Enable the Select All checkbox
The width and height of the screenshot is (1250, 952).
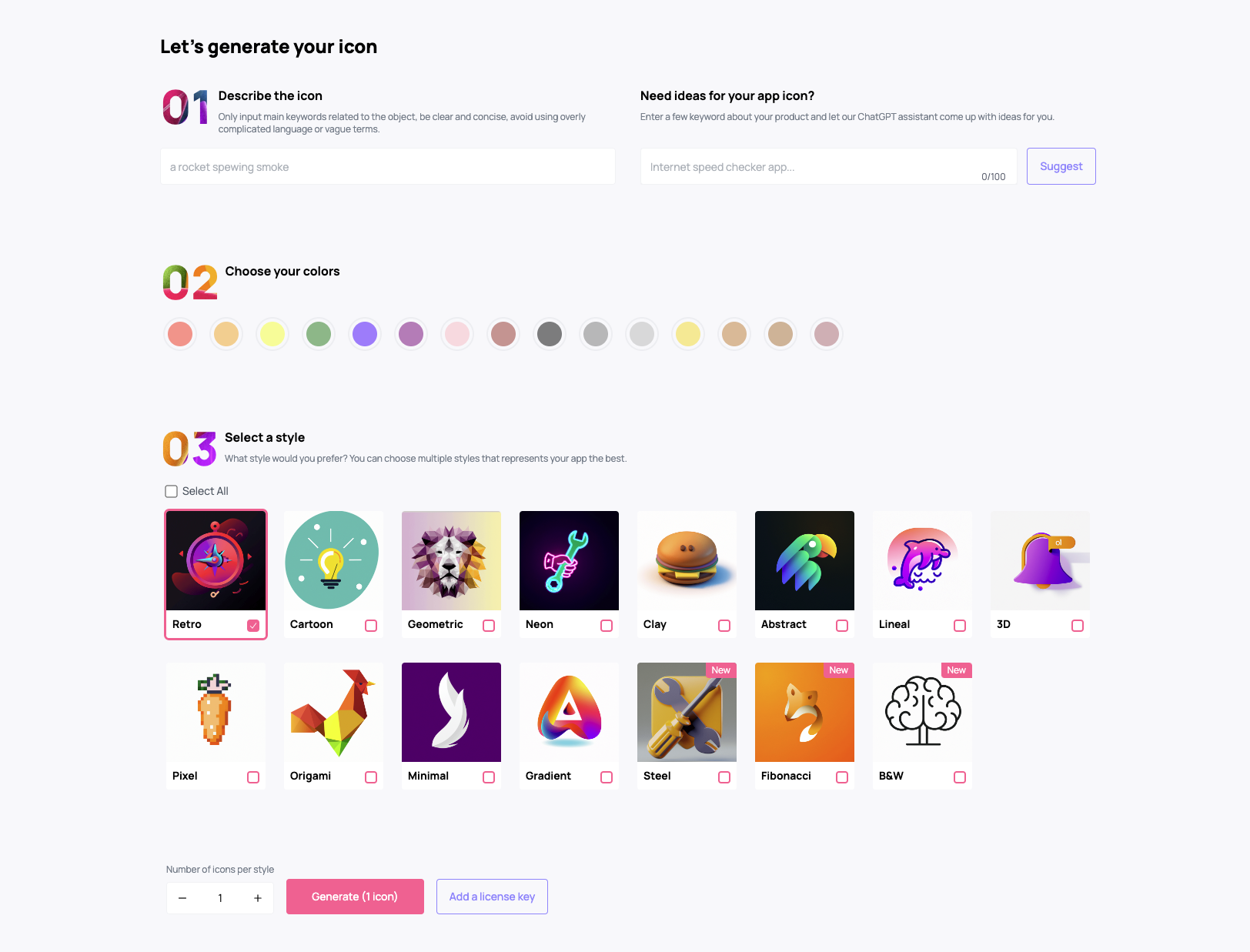172,491
